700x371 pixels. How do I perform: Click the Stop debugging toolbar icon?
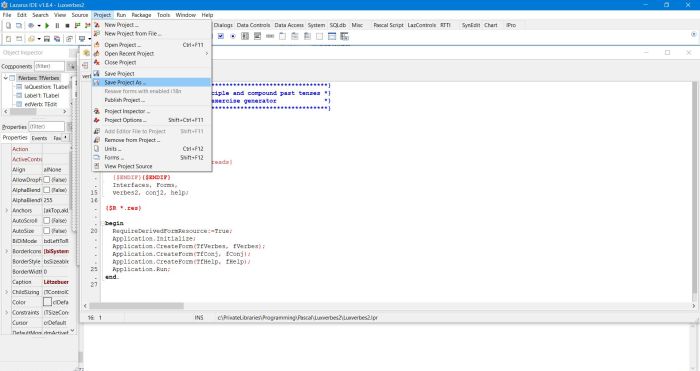67,25
